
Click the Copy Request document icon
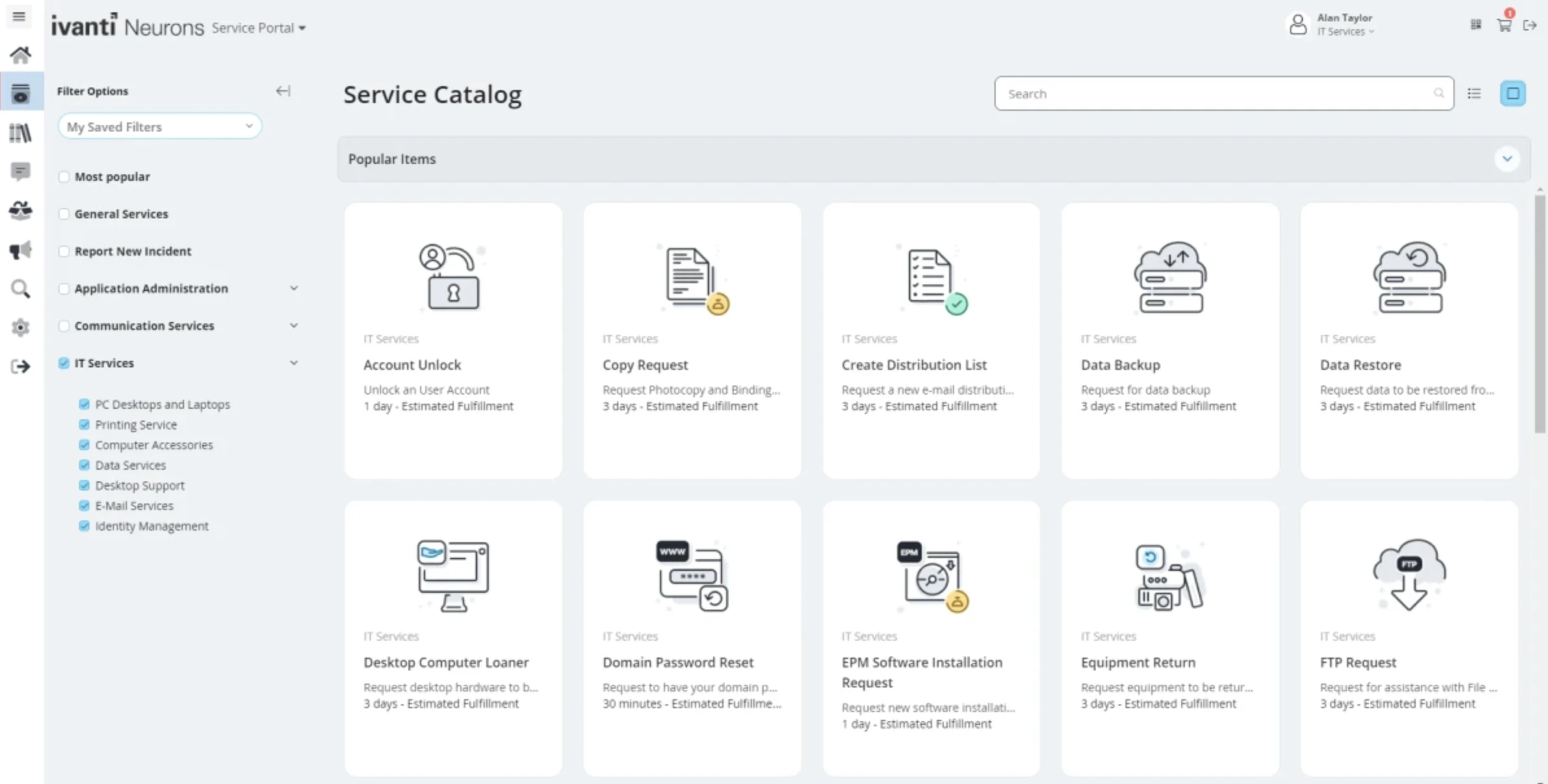[692, 279]
